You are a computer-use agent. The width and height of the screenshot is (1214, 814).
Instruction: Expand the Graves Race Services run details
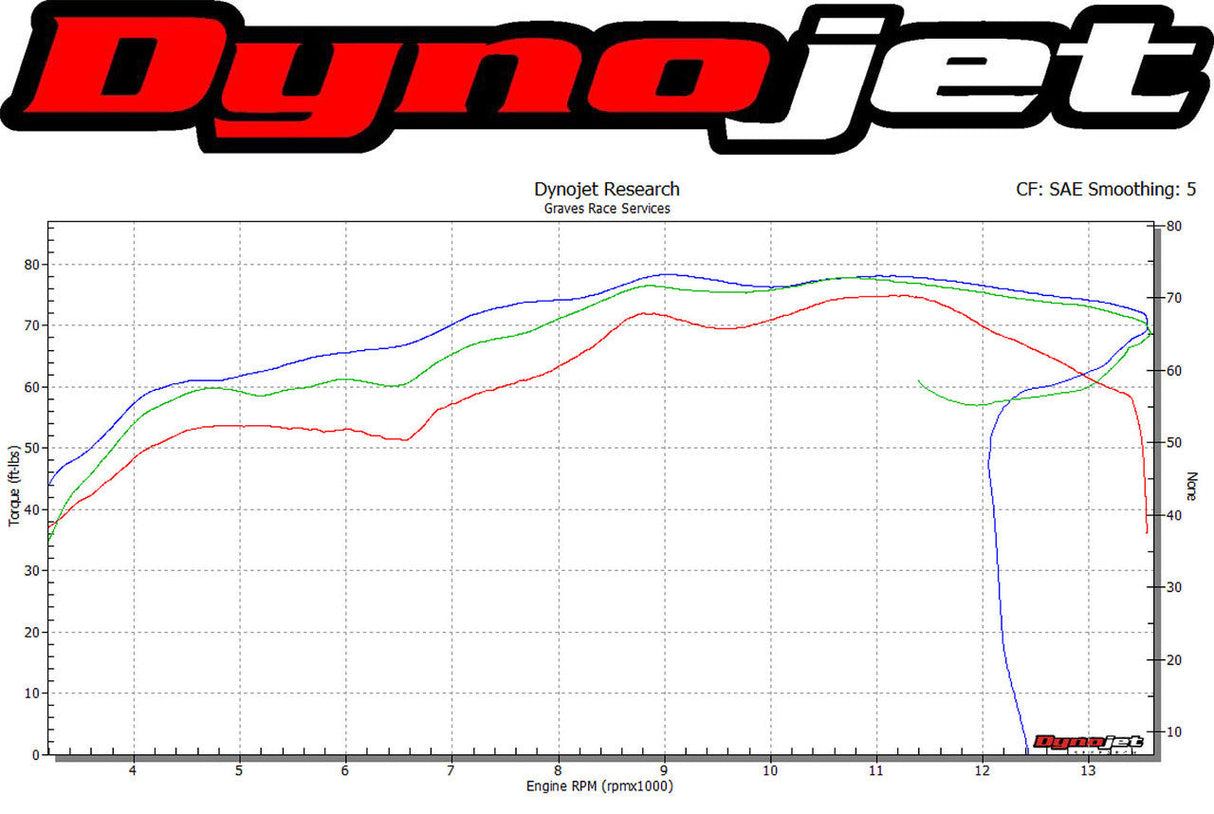coord(607,208)
